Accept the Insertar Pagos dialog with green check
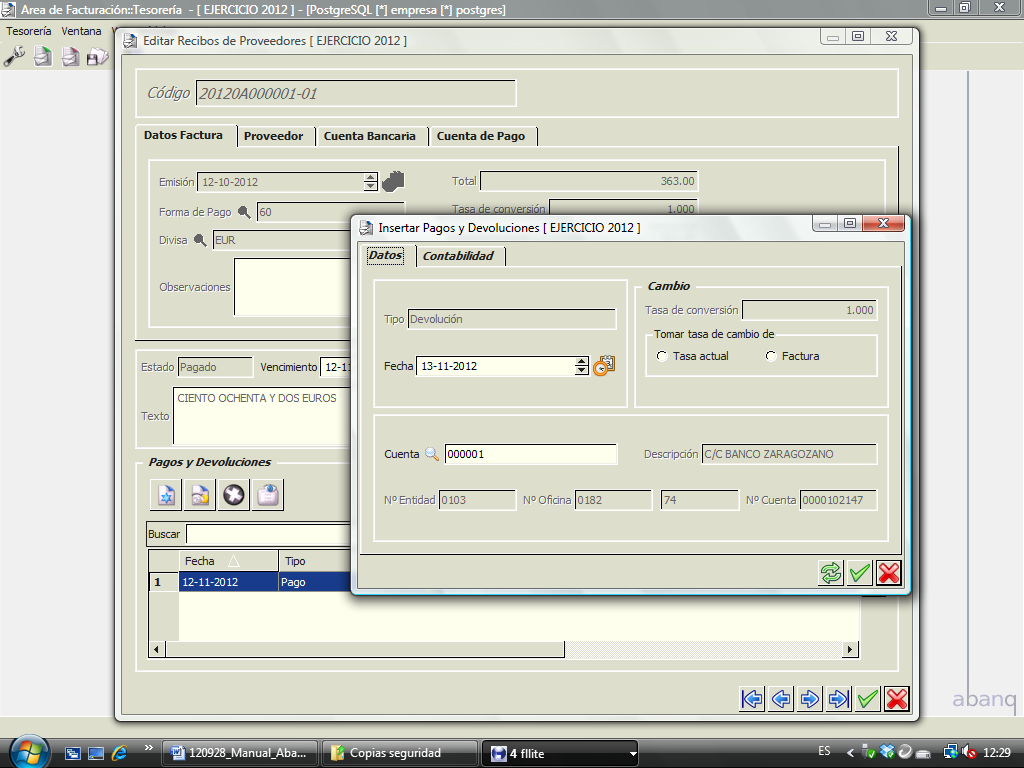Screen dimensions: 1024x768 (x=859, y=573)
